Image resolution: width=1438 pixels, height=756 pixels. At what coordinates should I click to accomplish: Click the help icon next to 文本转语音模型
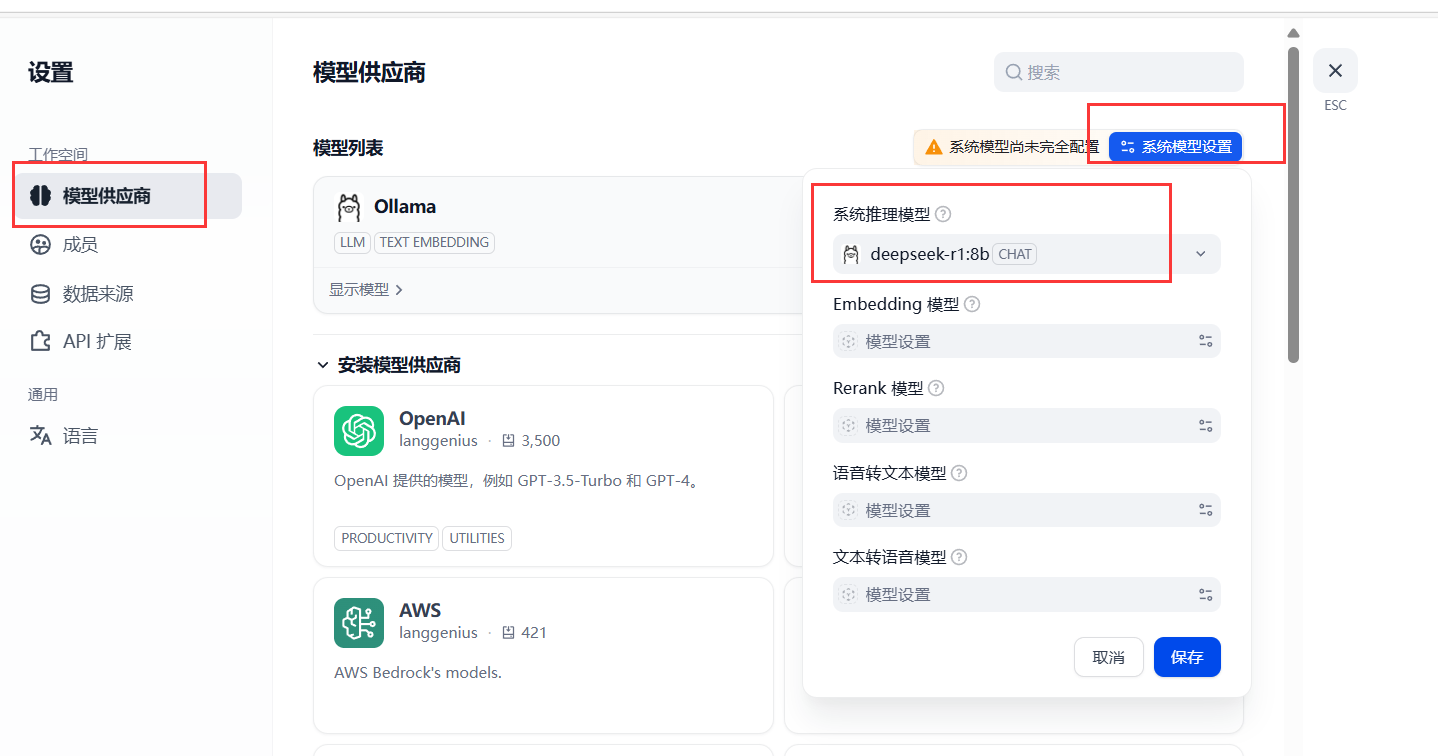958,557
